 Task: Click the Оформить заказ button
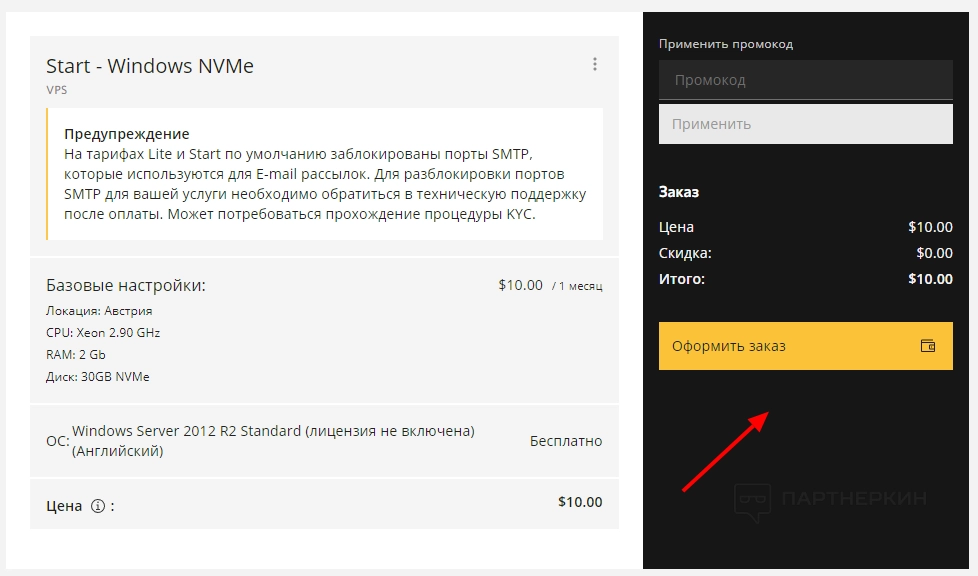(x=805, y=346)
